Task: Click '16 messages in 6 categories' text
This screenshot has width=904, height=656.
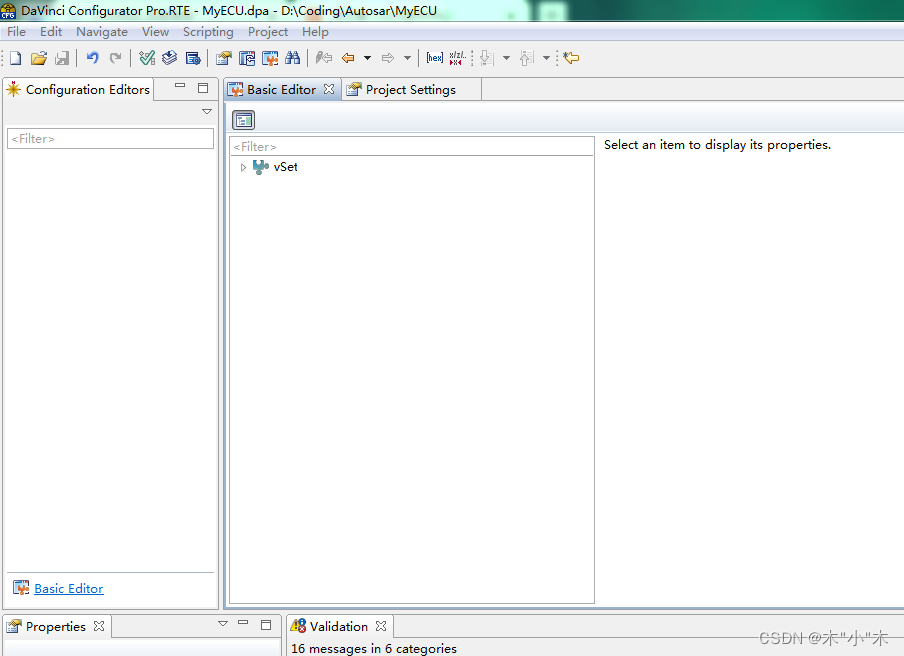Action: [x=374, y=649]
